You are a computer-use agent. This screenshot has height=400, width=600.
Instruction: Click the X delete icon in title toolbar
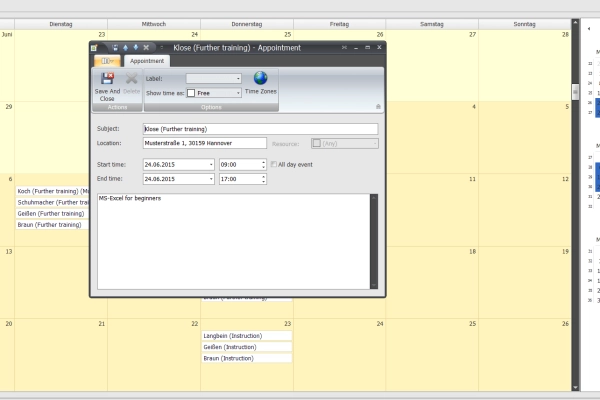click(x=146, y=48)
